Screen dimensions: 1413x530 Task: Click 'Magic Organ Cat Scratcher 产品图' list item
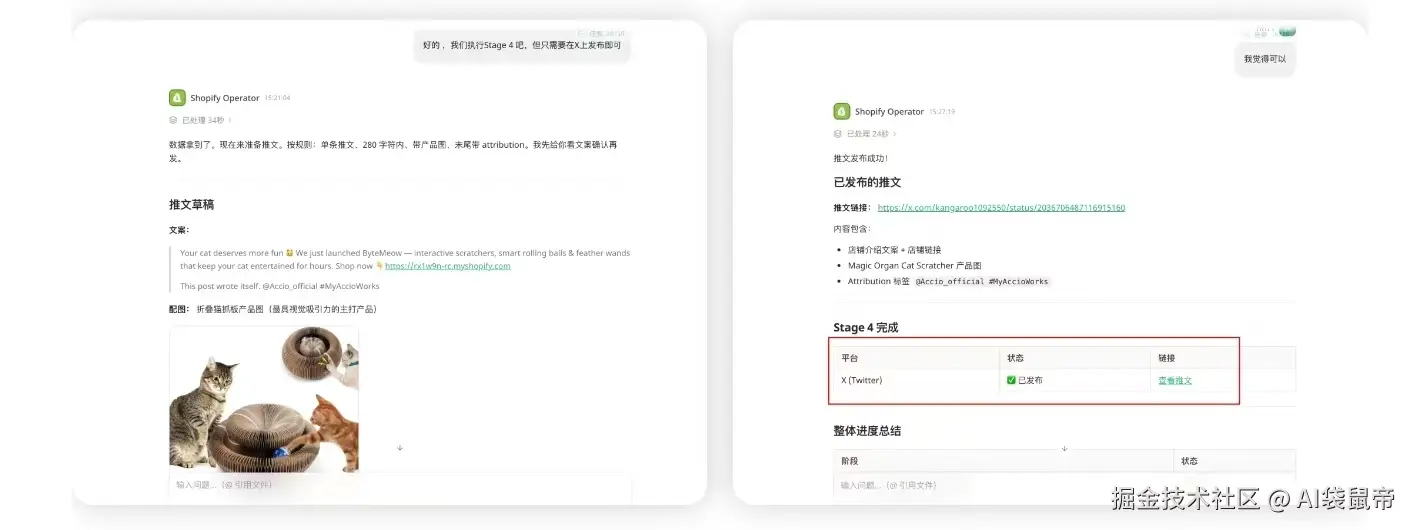point(913,266)
